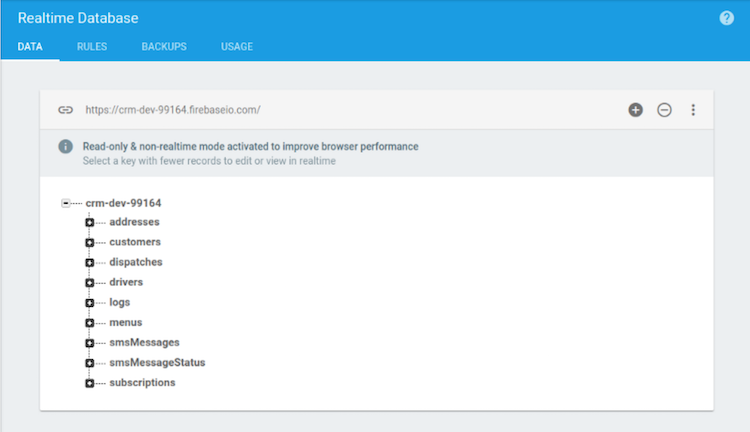Select the customers key label
Screen dimensions: 750x432
click(135, 242)
